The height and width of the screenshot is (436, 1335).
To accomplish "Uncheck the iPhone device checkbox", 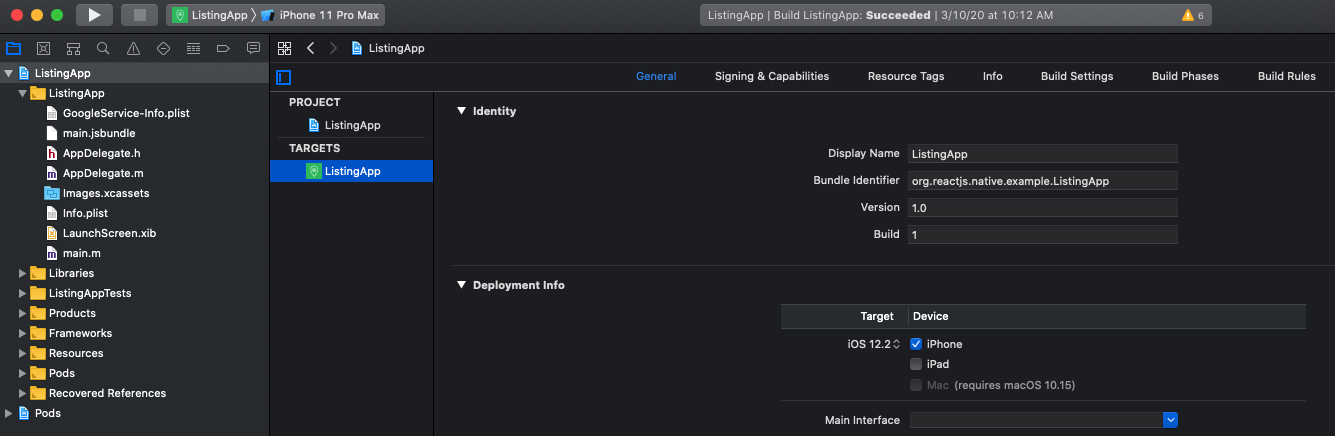I will click(916, 344).
